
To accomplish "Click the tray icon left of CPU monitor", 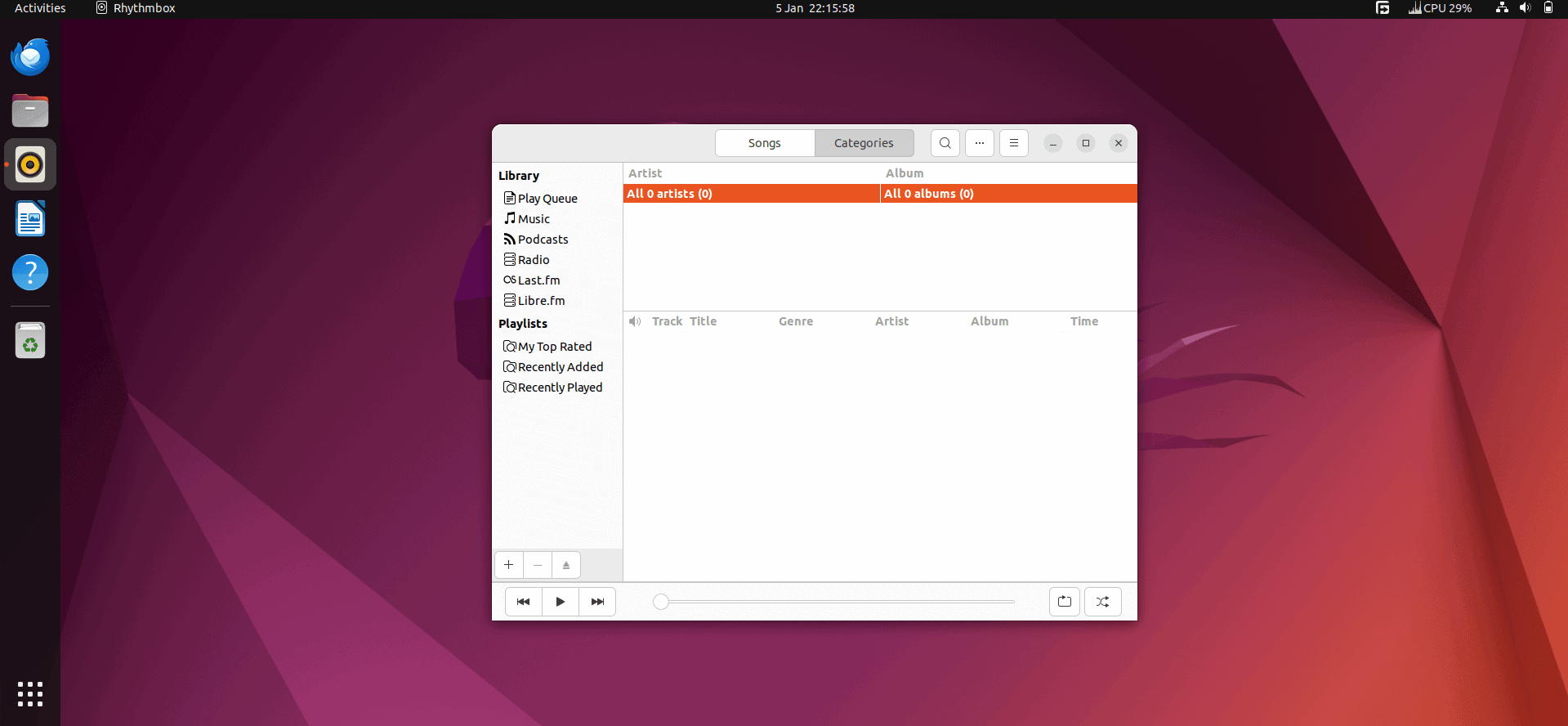I will (x=1383, y=8).
